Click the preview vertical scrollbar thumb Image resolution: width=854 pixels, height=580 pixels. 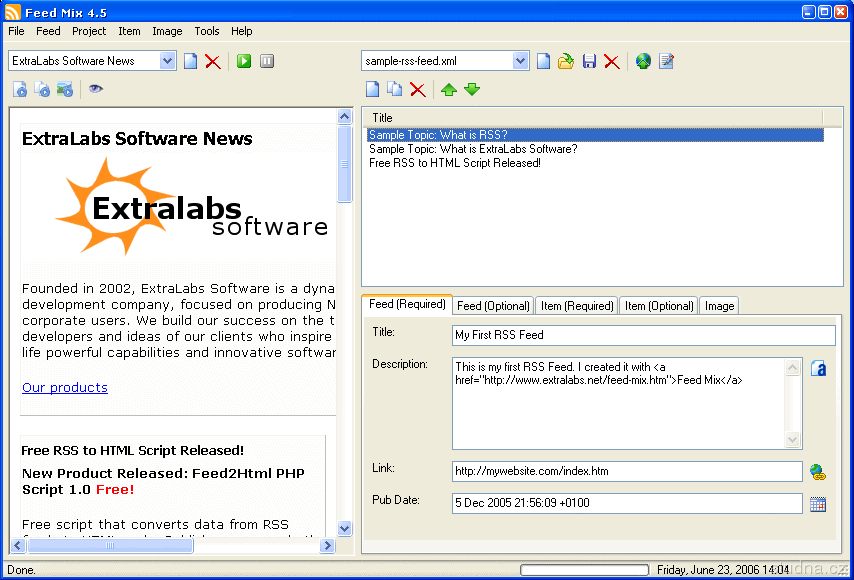point(344,164)
